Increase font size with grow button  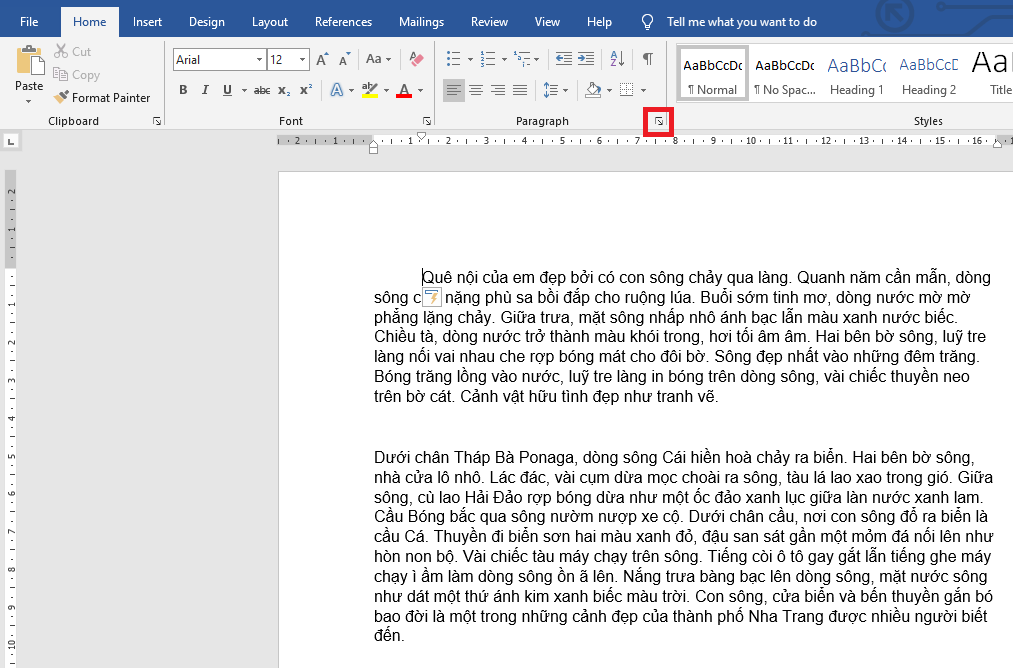point(322,60)
